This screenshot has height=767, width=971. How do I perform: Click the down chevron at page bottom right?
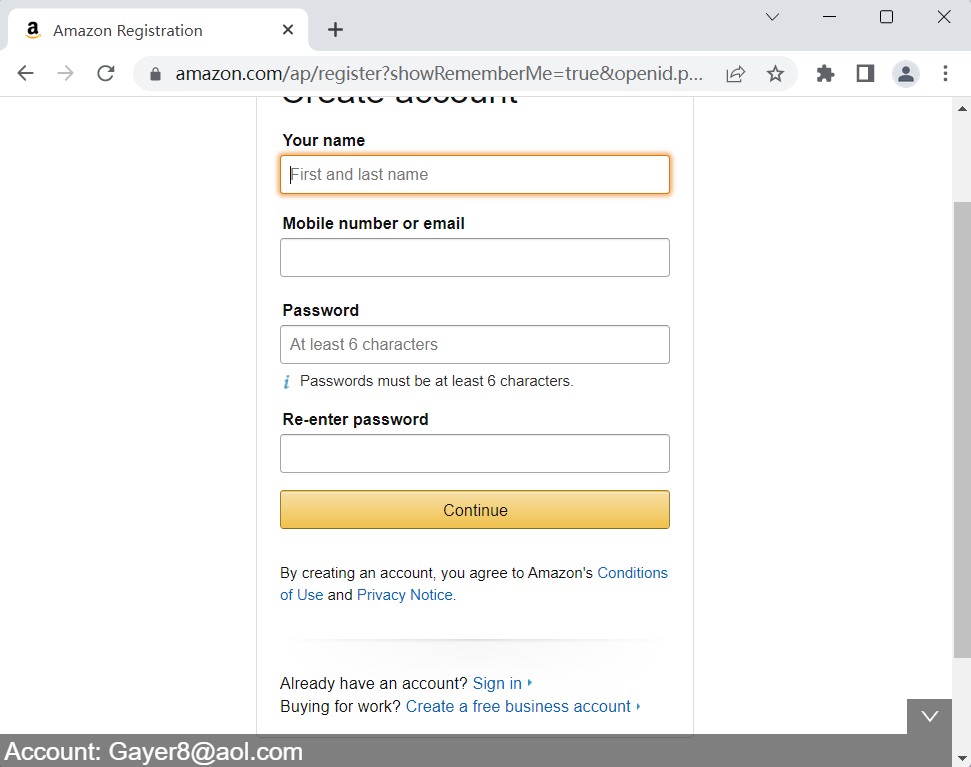[929, 716]
